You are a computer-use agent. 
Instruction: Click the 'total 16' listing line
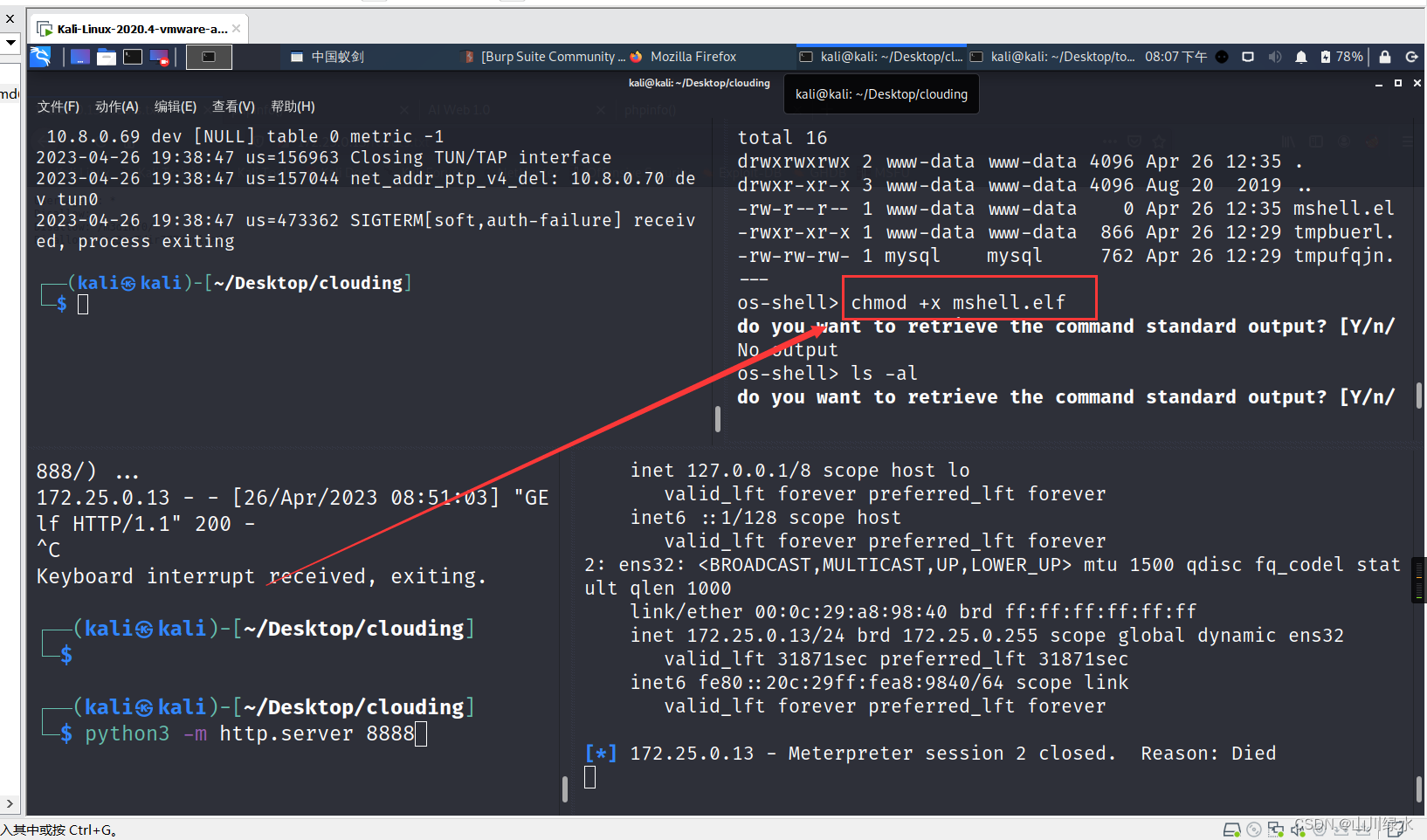coord(782,138)
